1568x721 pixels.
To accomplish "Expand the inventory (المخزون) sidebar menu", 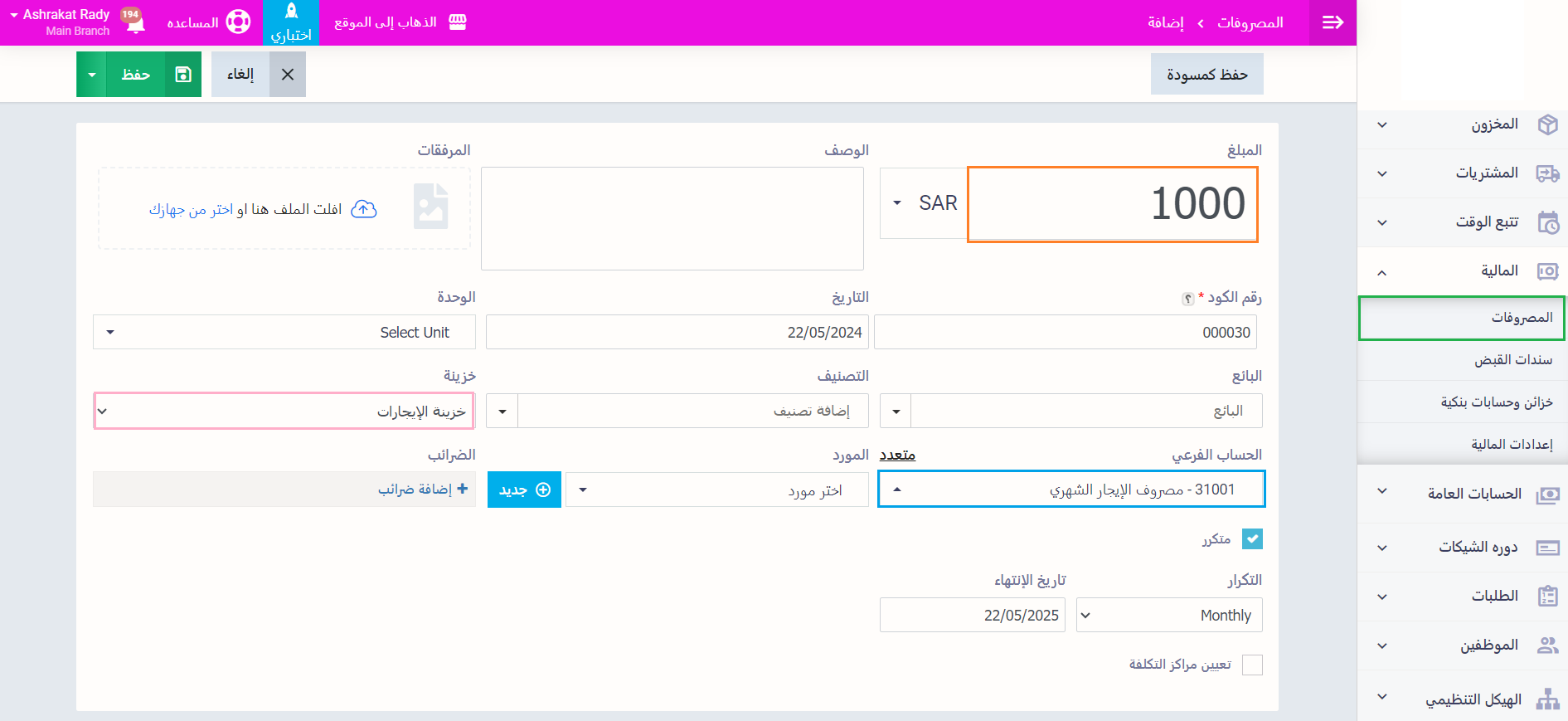I will [x=1463, y=124].
